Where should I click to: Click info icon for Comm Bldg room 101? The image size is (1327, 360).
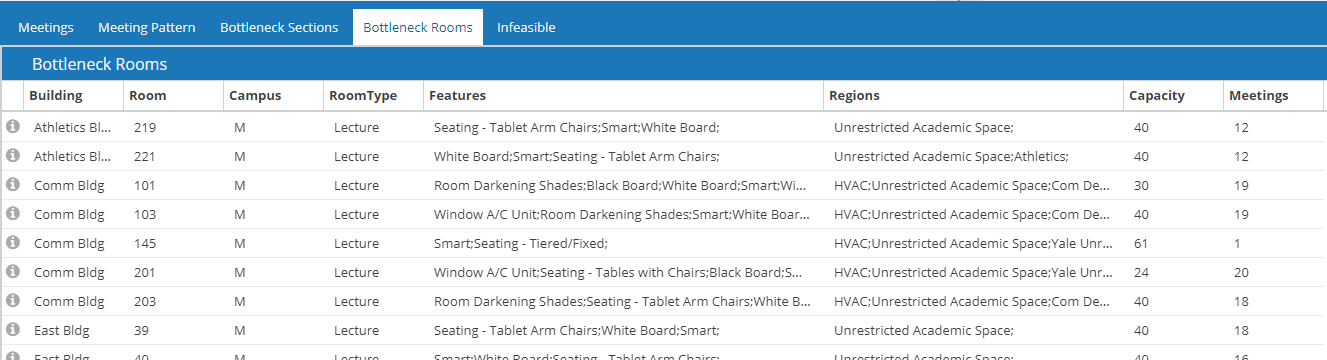(x=13, y=185)
